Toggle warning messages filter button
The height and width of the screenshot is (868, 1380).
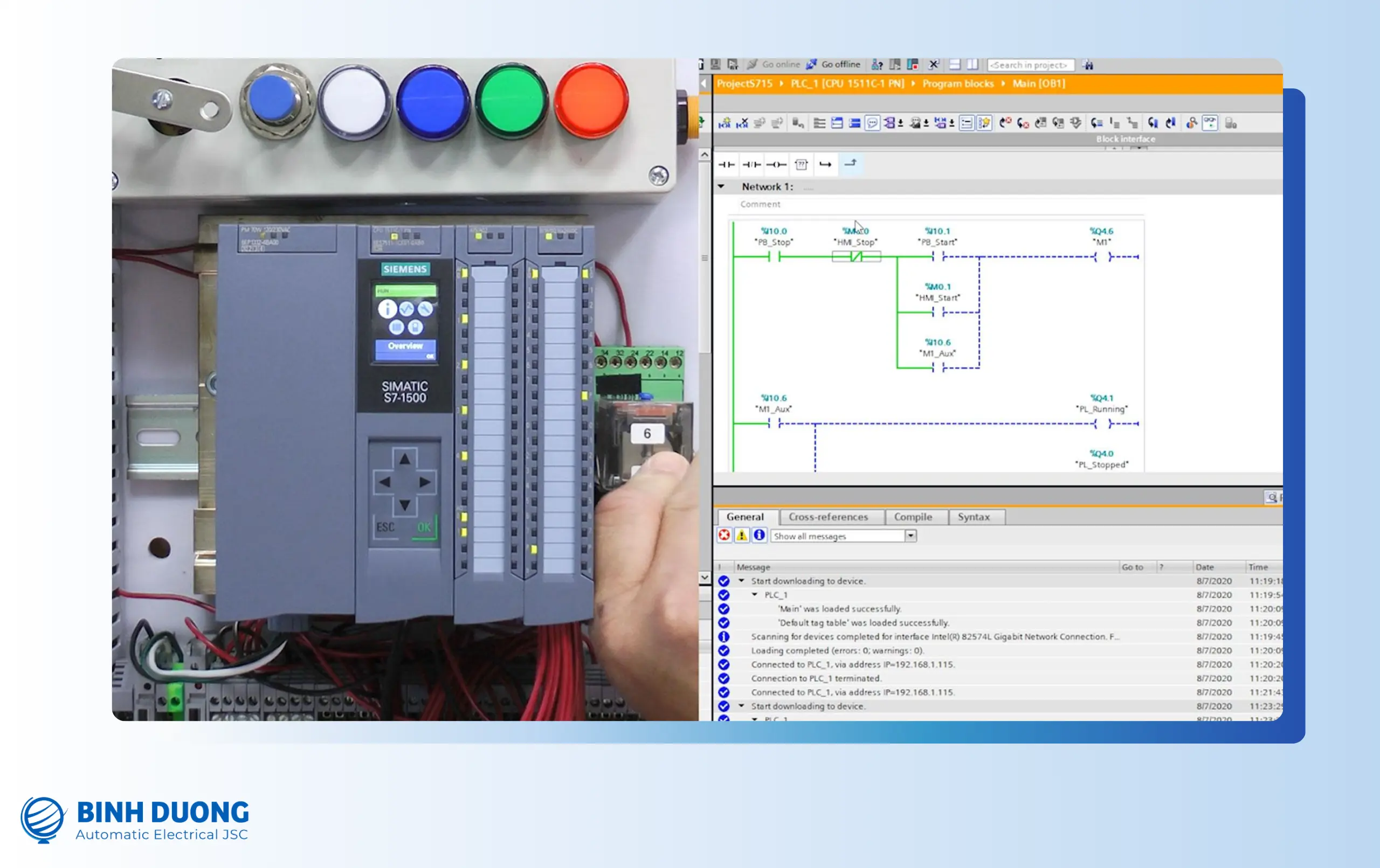click(742, 535)
